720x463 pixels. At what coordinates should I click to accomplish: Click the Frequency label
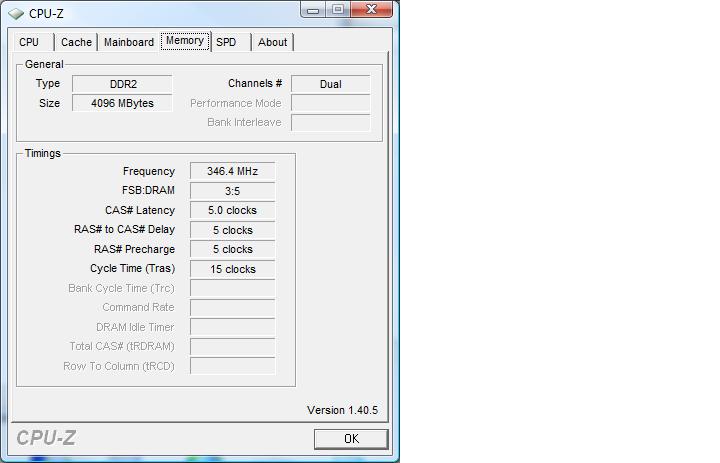click(x=149, y=171)
